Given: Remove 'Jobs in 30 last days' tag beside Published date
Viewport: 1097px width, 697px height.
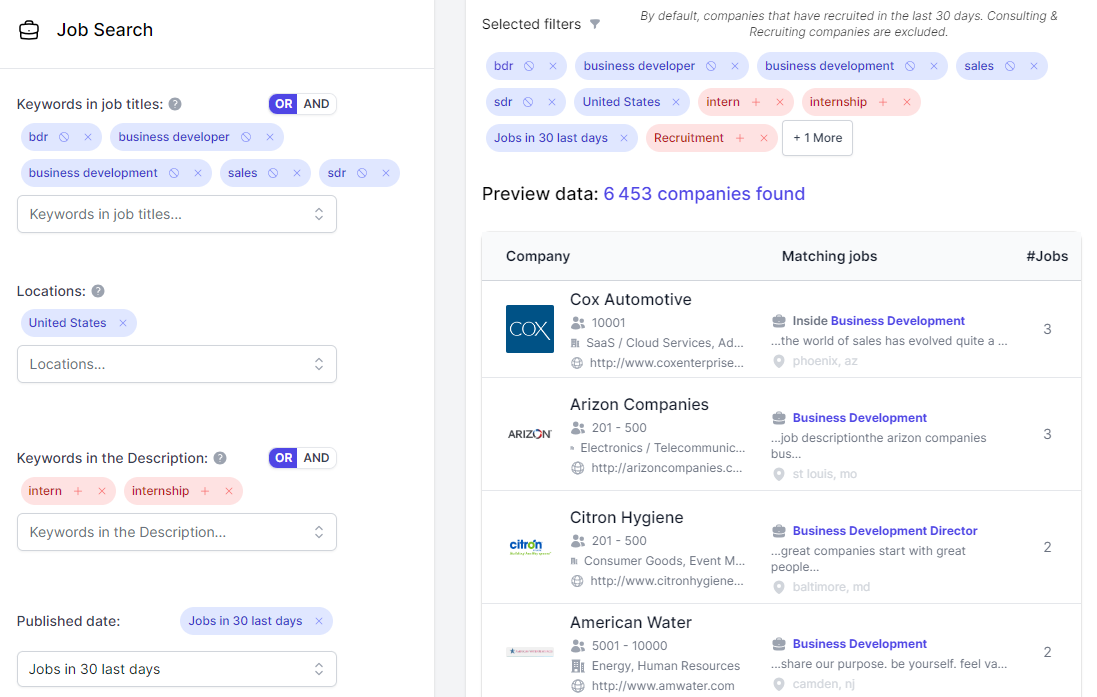Looking at the screenshot, I should [319, 621].
